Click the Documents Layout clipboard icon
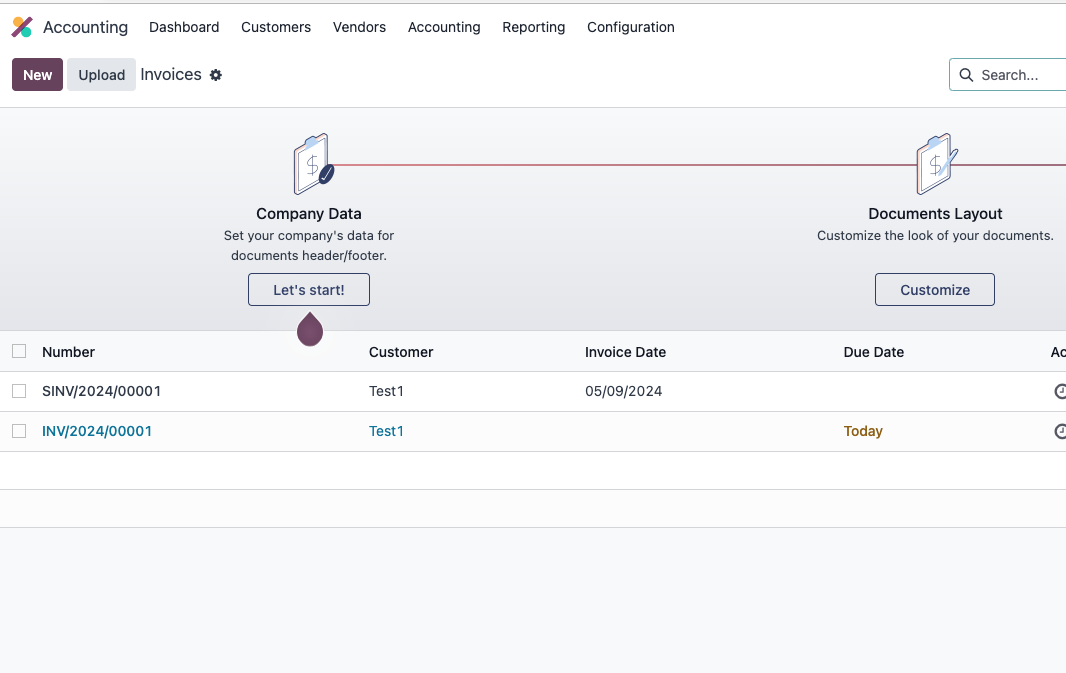 tap(937, 164)
